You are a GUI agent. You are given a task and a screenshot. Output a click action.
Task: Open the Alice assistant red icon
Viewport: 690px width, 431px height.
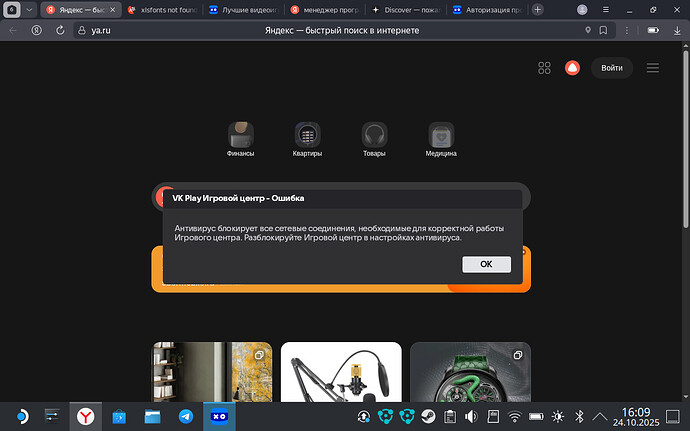(x=572, y=68)
